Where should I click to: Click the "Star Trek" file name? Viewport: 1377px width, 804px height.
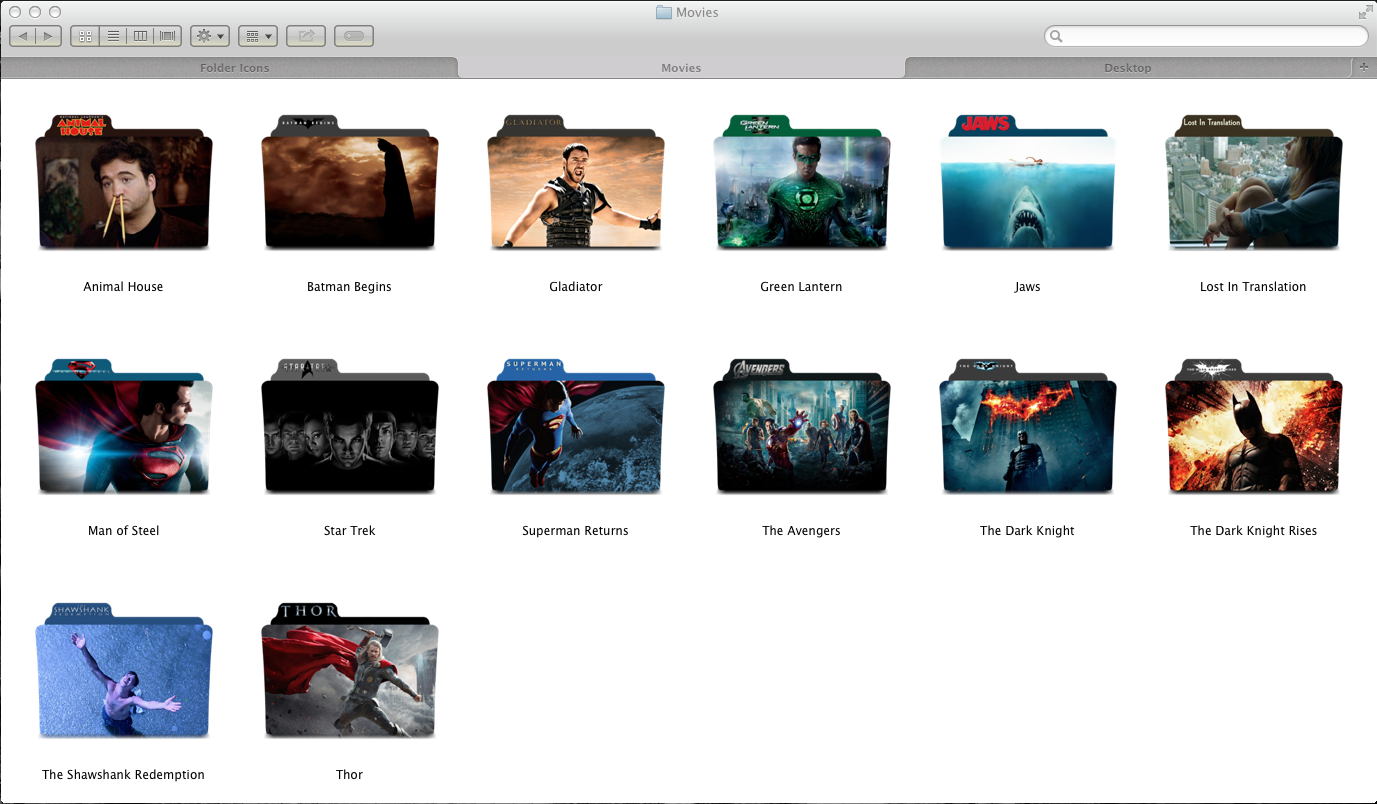[349, 531]
